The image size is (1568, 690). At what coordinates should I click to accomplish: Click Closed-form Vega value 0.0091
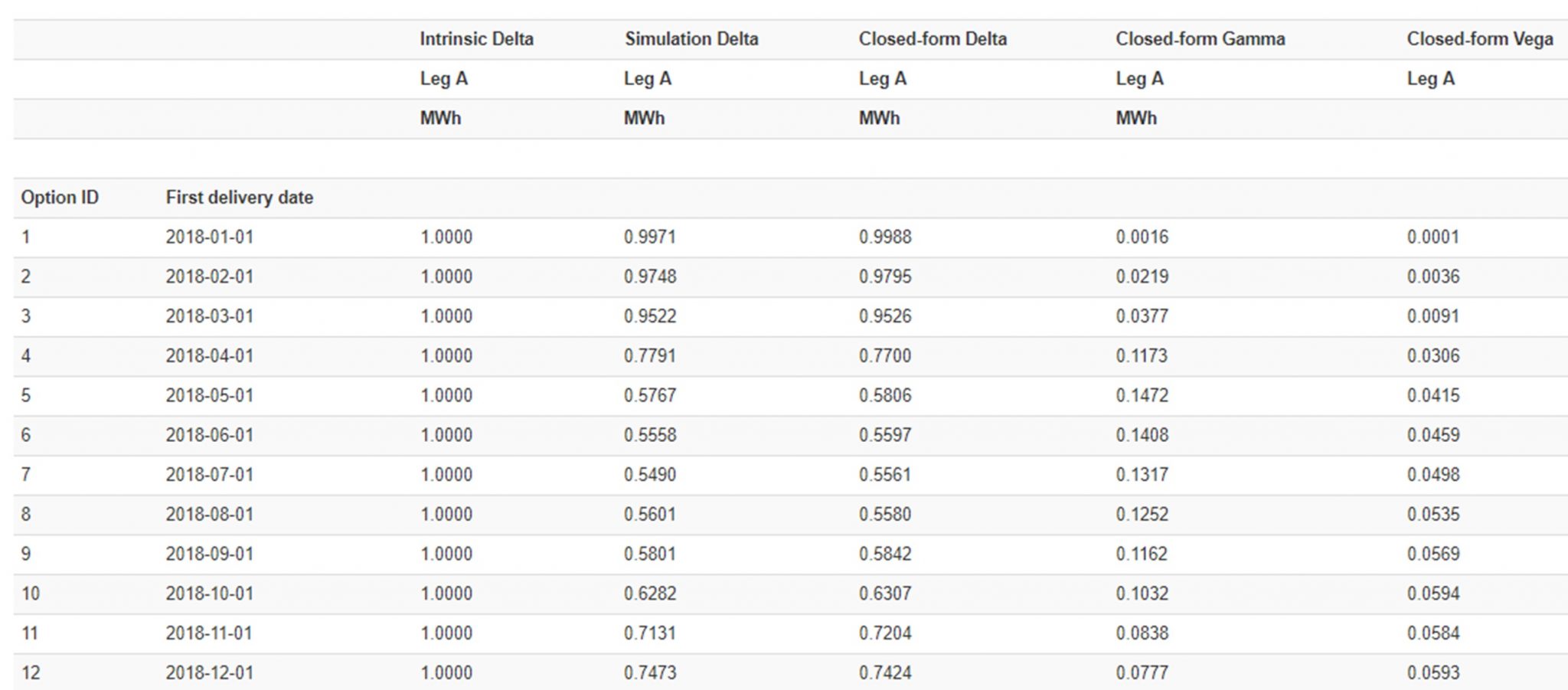coord(1433,316)
